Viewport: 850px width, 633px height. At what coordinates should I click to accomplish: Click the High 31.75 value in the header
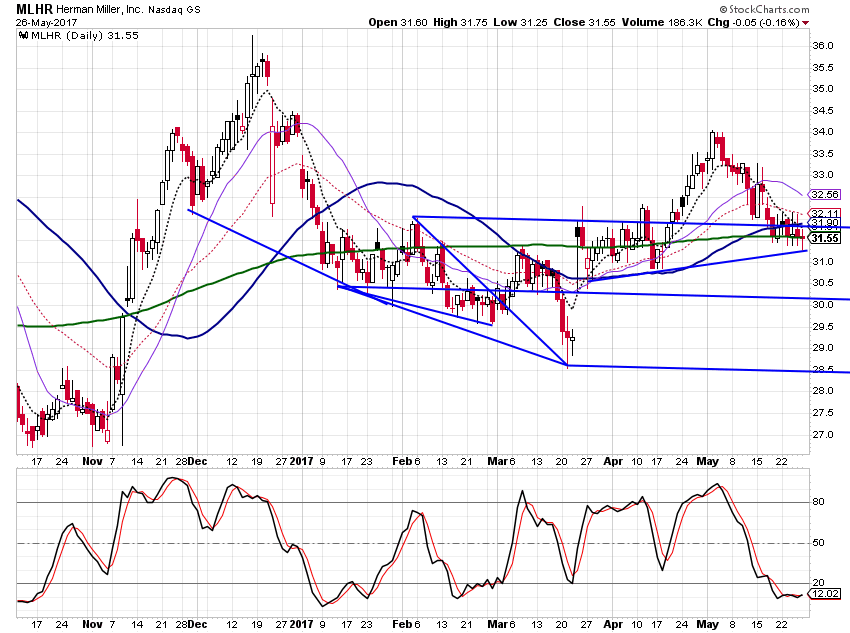click(x=460, y=22)
